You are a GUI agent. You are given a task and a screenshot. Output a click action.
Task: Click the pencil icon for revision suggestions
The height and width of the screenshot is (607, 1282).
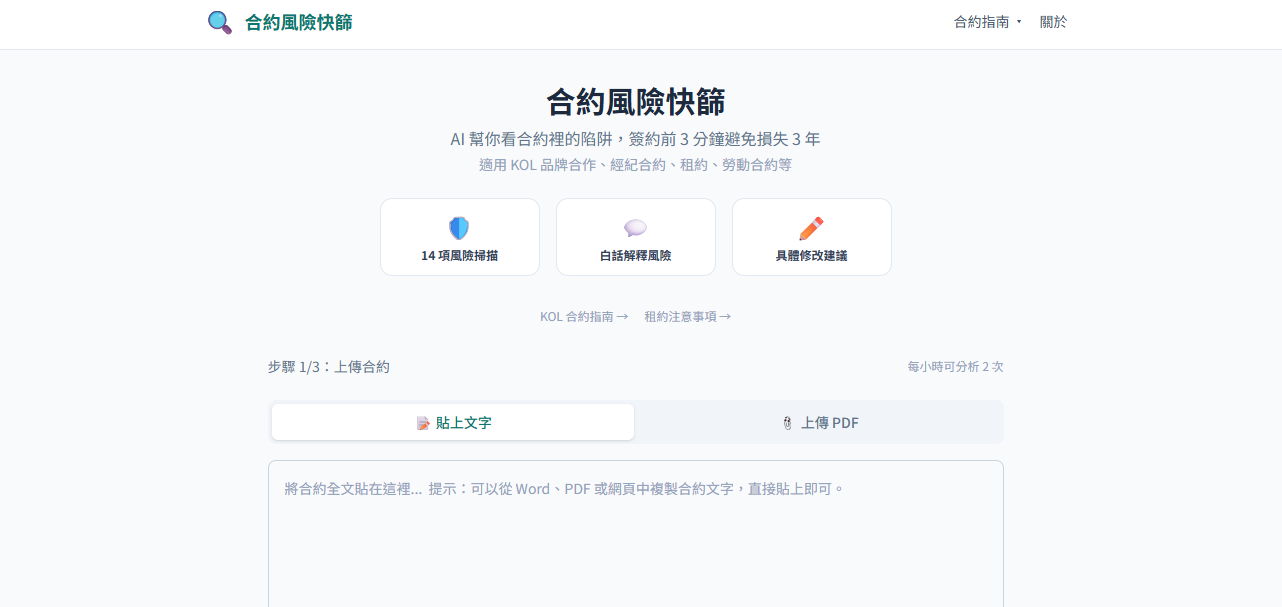coord(811,228)
